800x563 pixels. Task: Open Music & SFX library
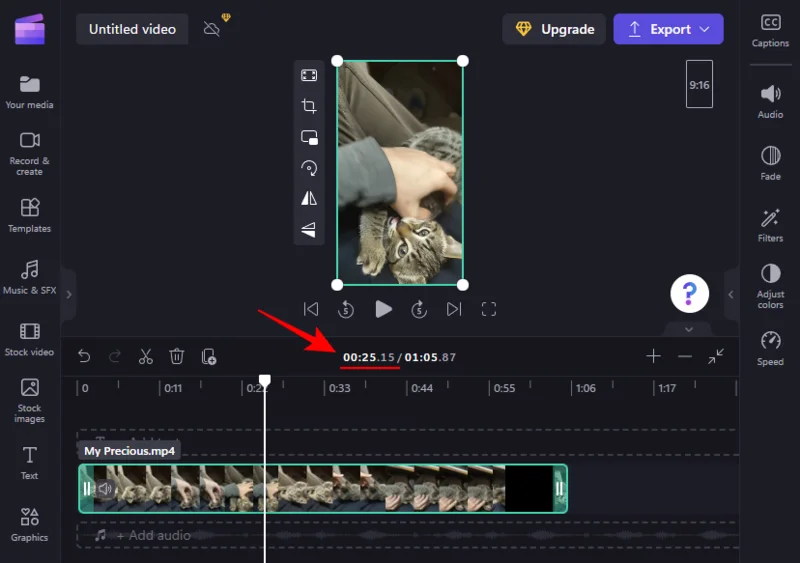point(30,277)
